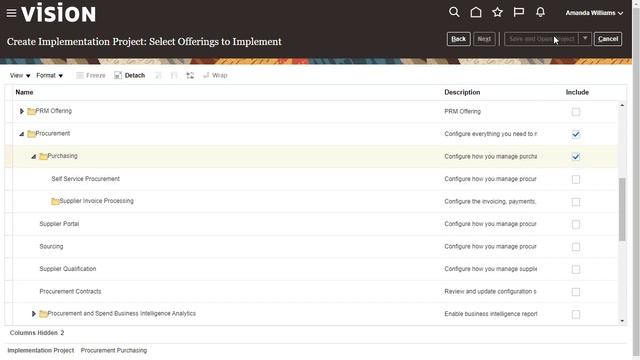
Task: Click the Procurement Purchasing footer text
Action: (x=113, y=350)
